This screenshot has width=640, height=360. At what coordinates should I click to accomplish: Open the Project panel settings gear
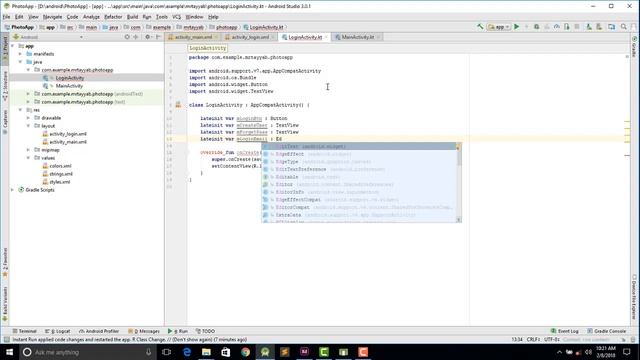point(148,37)
